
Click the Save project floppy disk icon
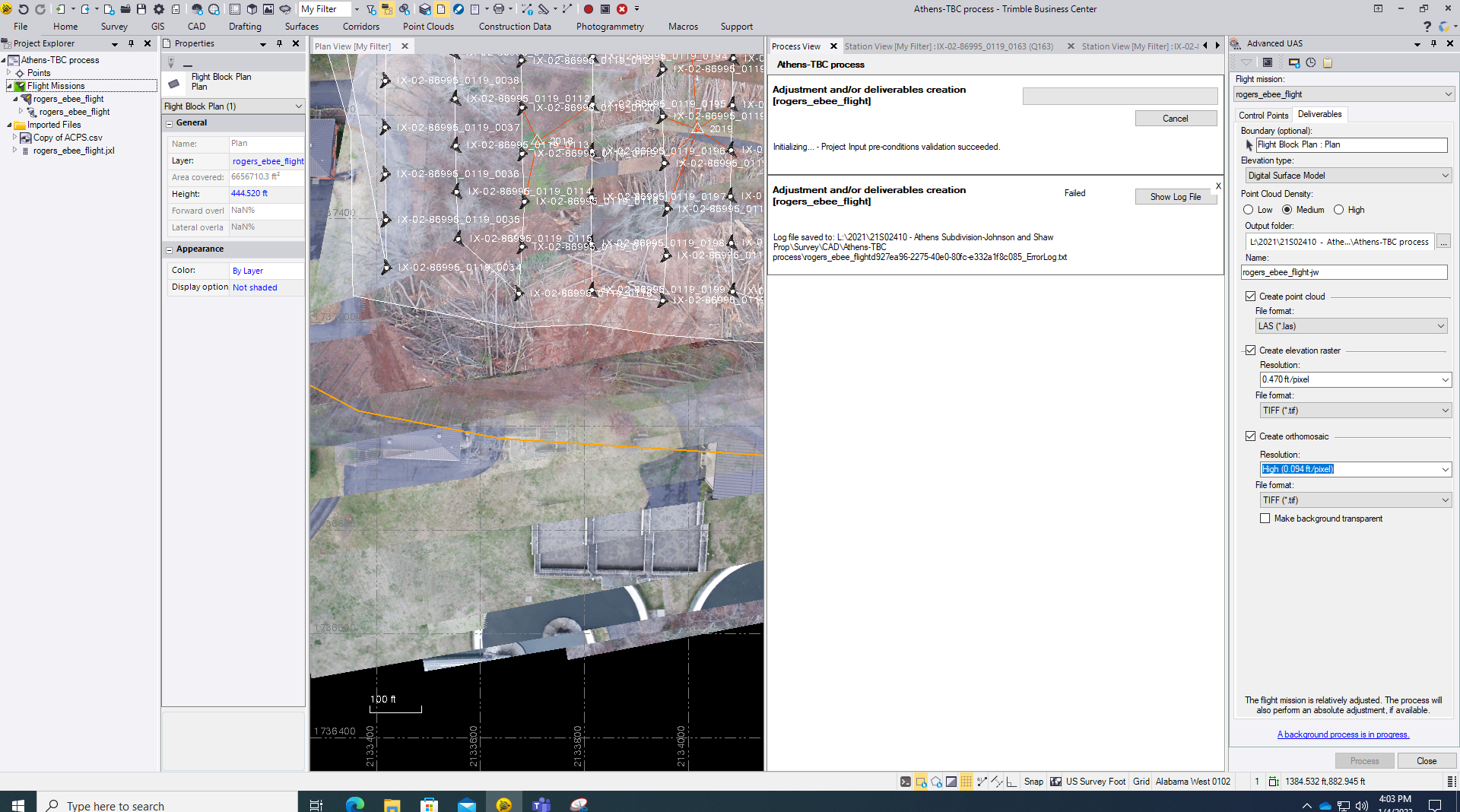(141, 9)
